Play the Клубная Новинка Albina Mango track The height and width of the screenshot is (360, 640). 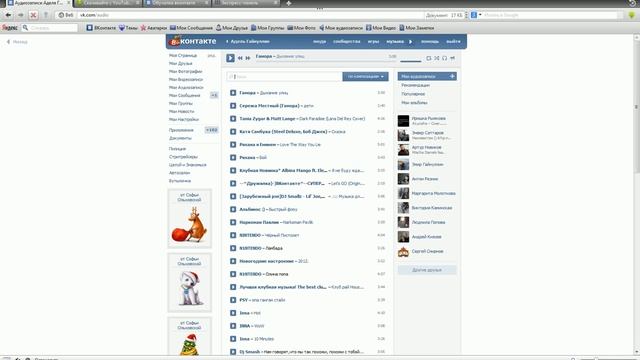click(x=233, y=171)
